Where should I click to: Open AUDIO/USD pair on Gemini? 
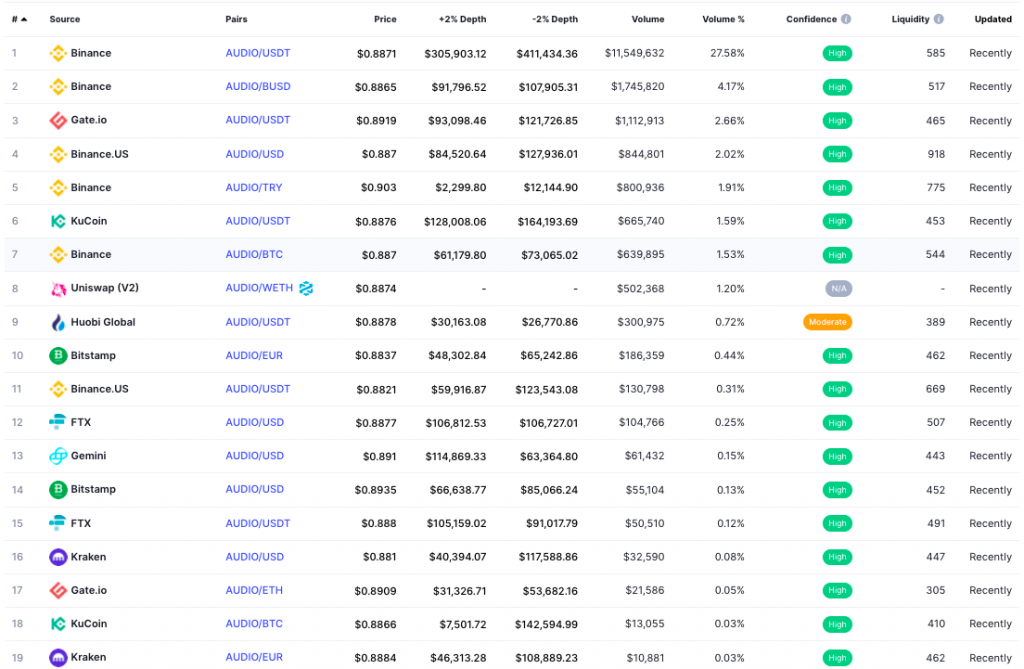tap(255, 456)
